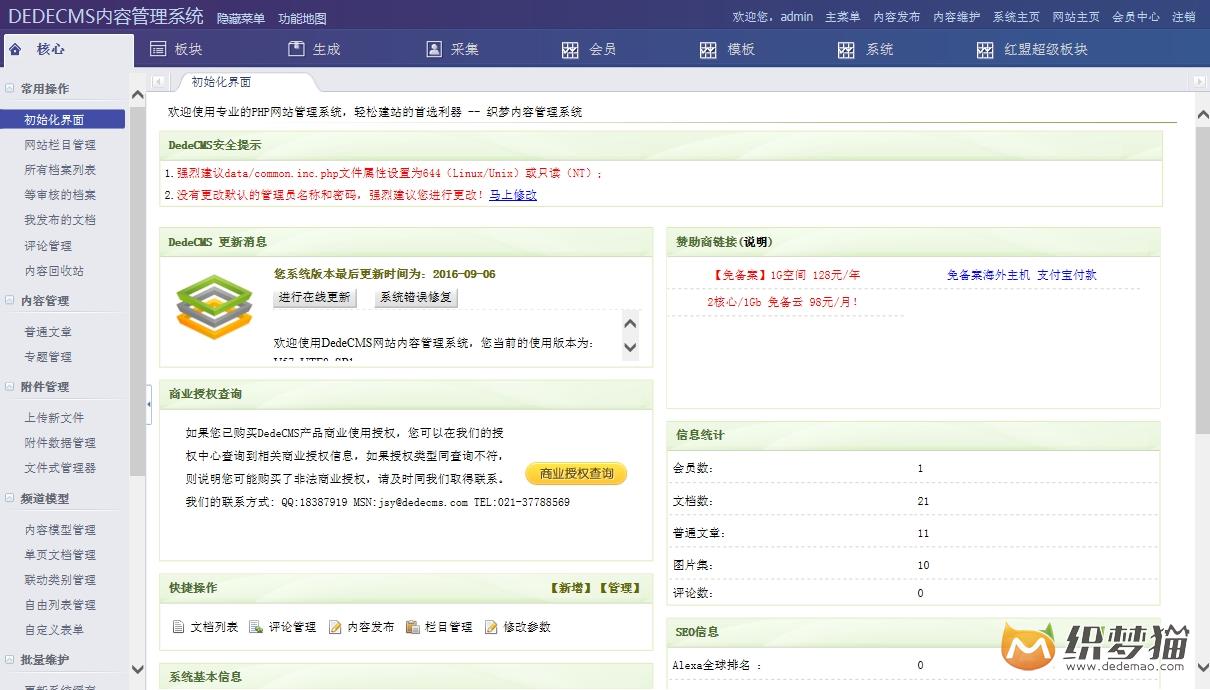The image size is (1210, 690).
Task: Open 专题管理 in the sidebar
Action: pyautogui.click(x=48, y=357)
